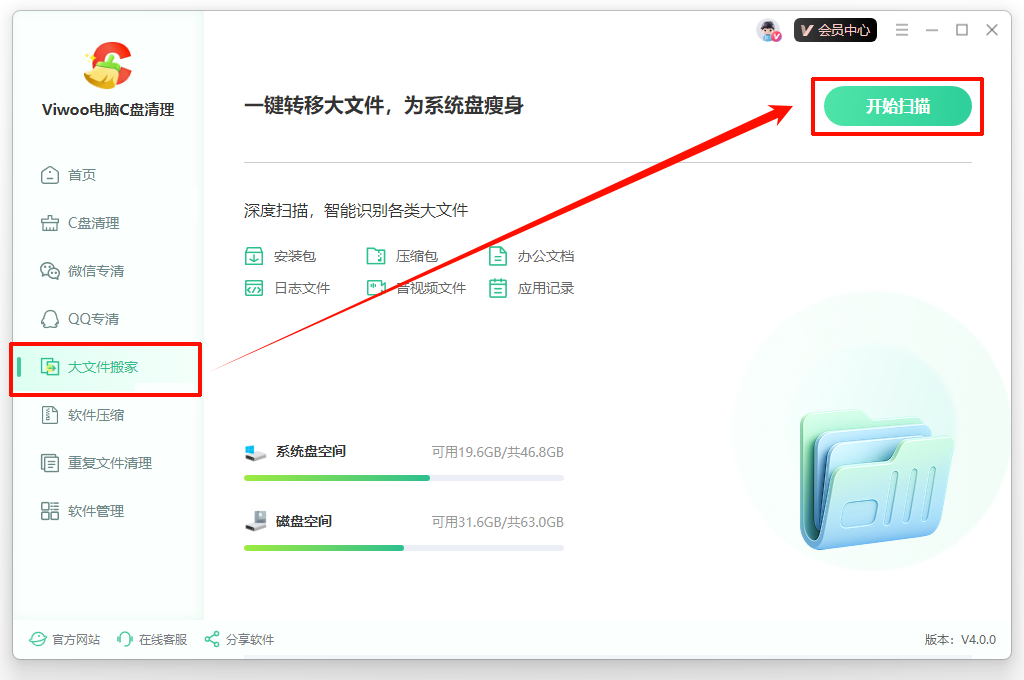
Task: Click the 安装包 file type icon
Action: [254, 256]
